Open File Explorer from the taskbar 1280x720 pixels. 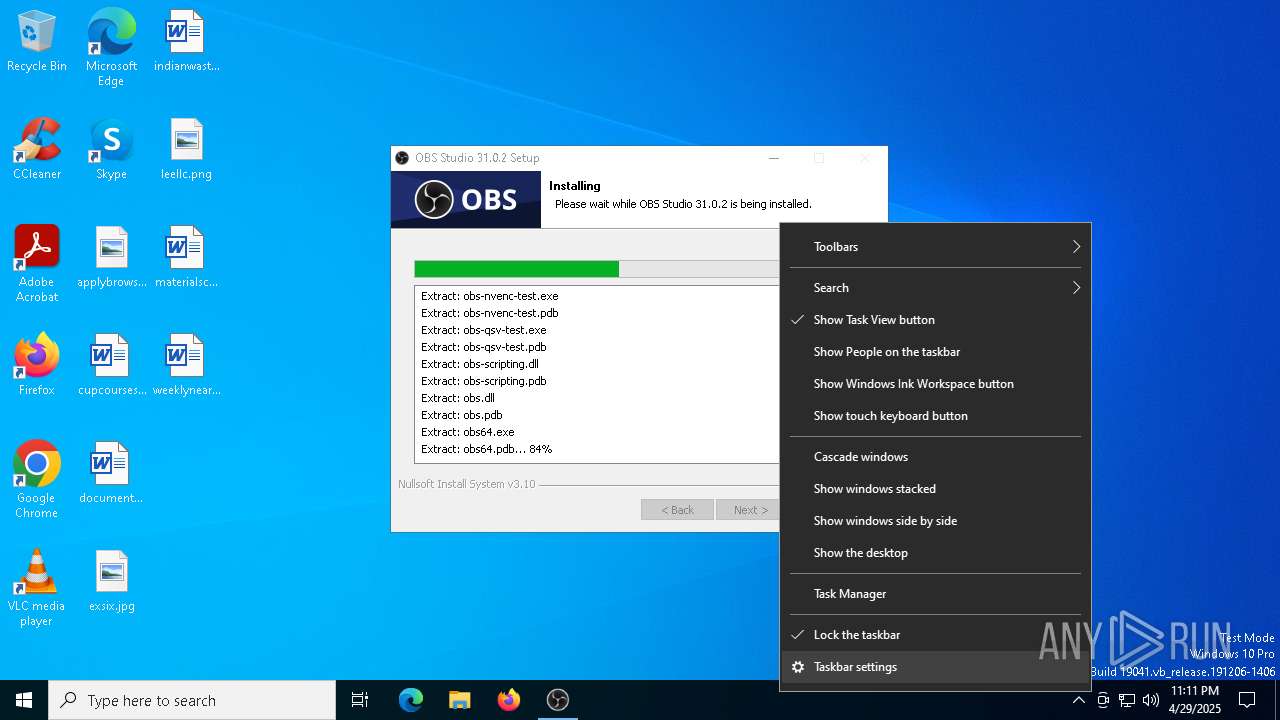click(459, 700)
